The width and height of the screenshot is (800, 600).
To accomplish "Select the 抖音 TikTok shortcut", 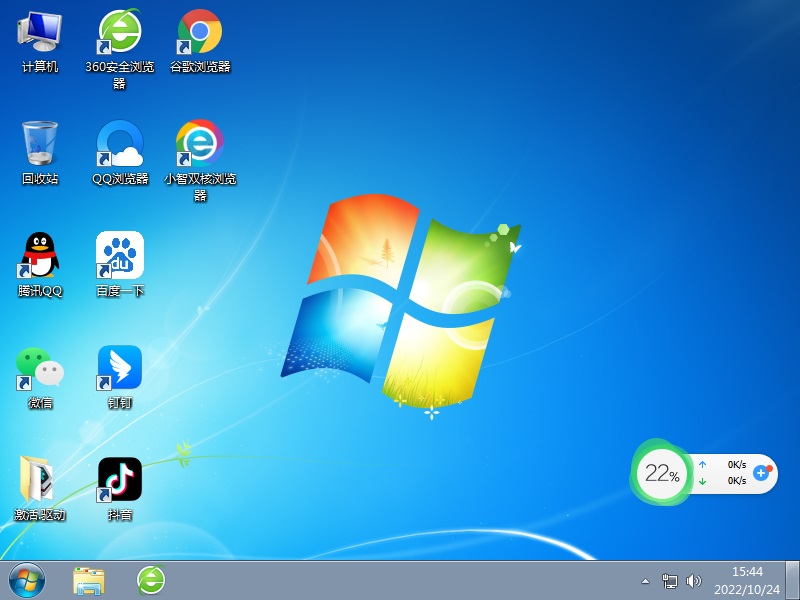I will (x=120, y=489).
